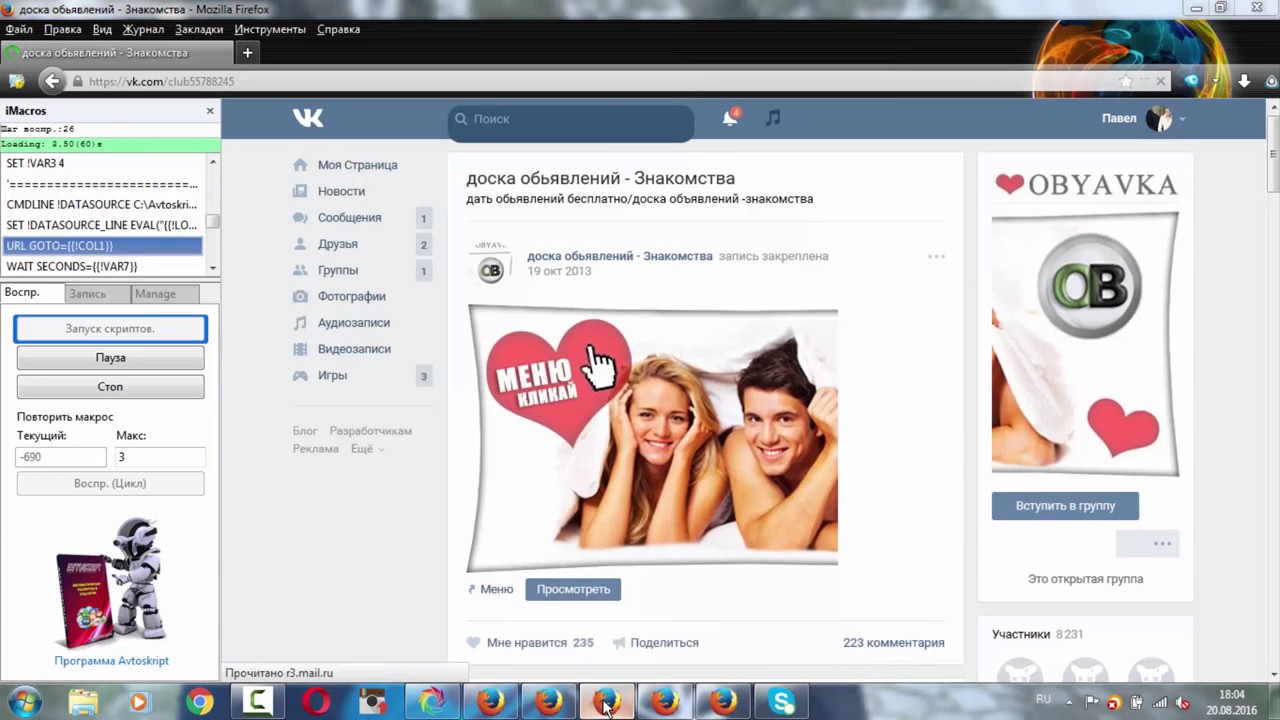Open the Инструменты menu
Image resolution: width=1280 pixels, height=720 pixels.
coord(270,29)
